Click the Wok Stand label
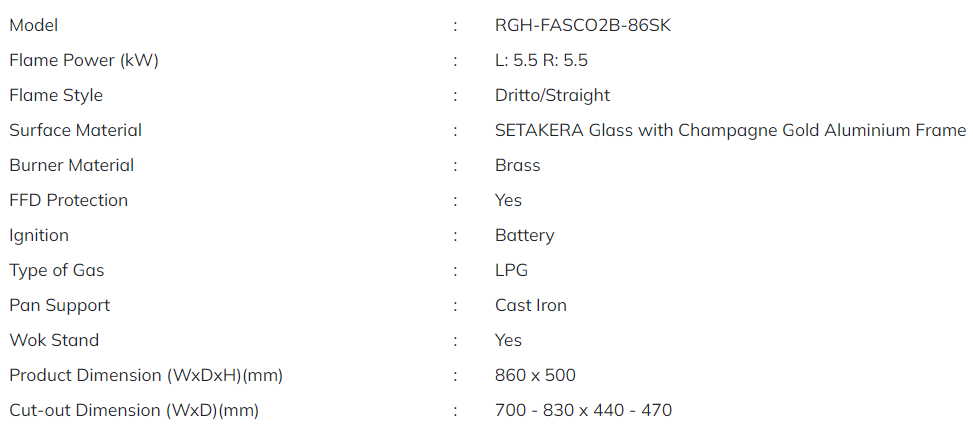This screenshot has height=434, width=973. tap(54, 340)
